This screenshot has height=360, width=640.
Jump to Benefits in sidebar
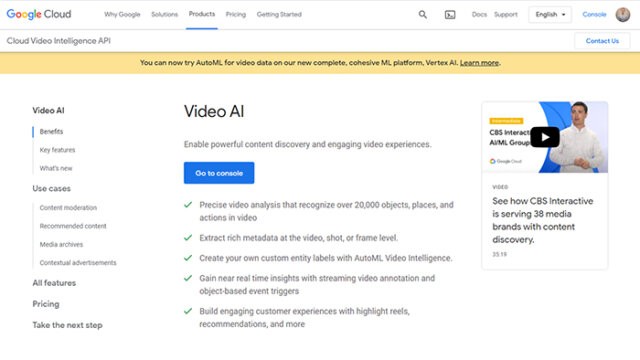pos(51,131)
